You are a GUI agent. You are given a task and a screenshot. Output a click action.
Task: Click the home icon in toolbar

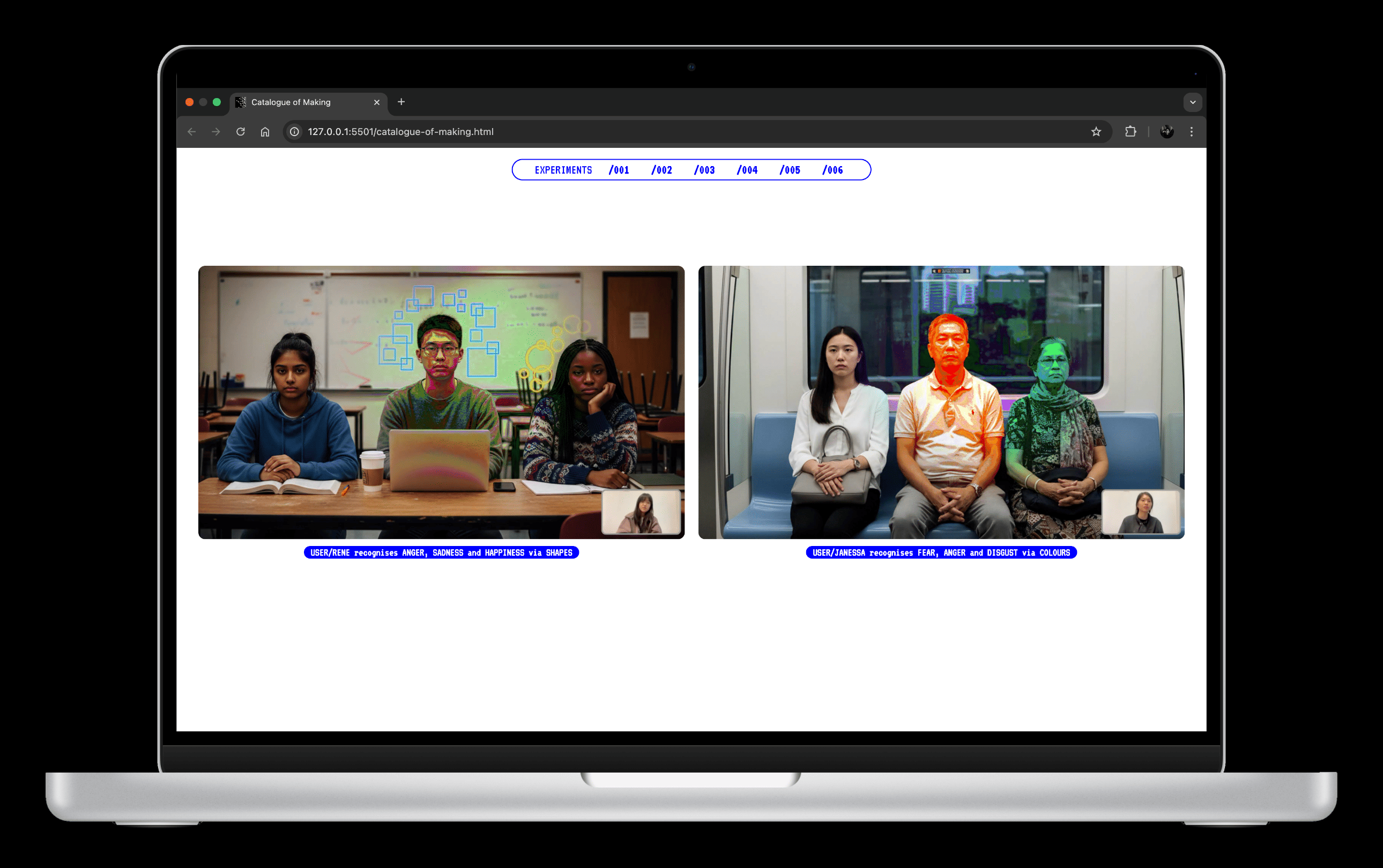click(265, 131)
